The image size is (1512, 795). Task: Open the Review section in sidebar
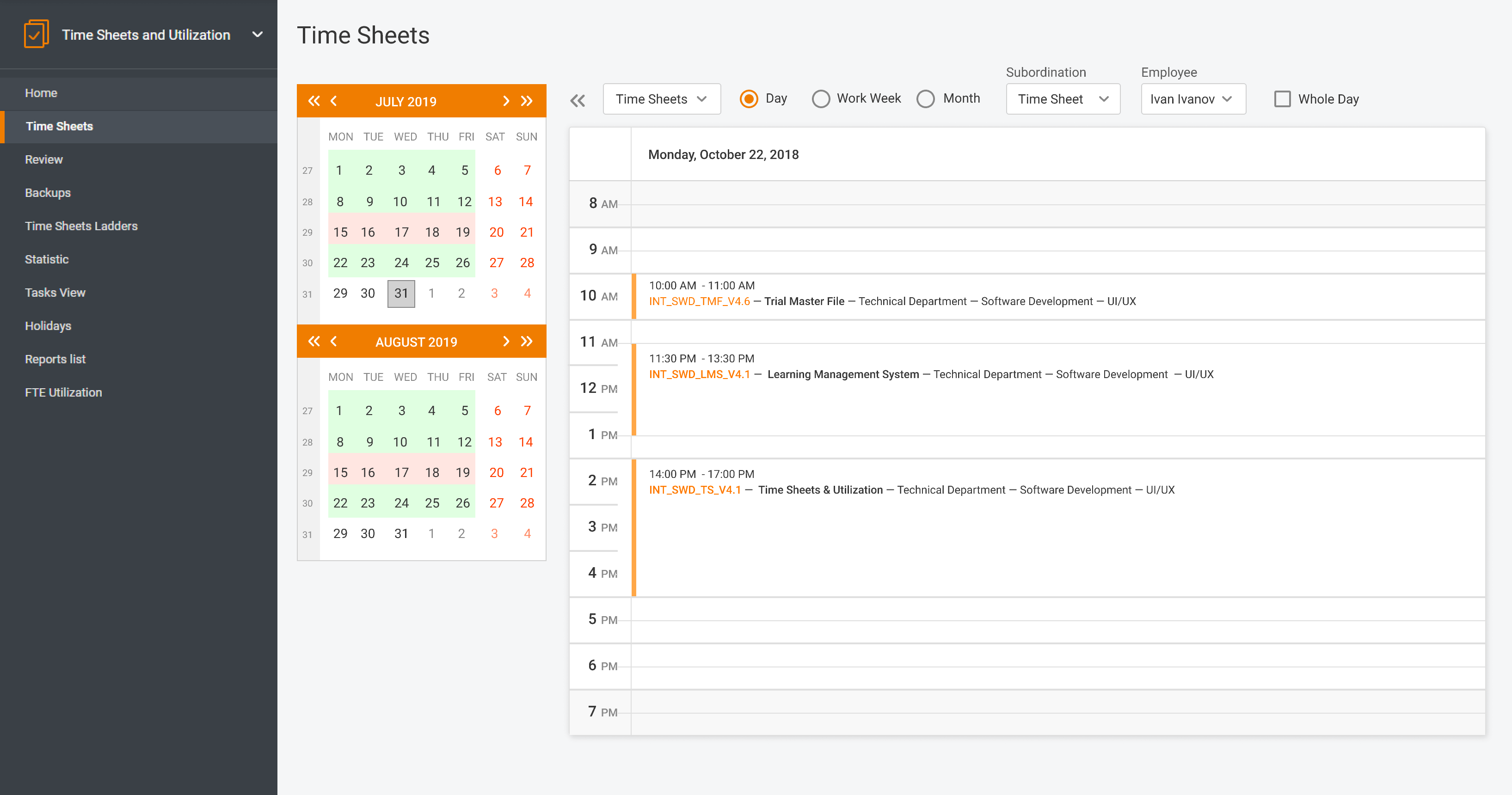(44, 159)
